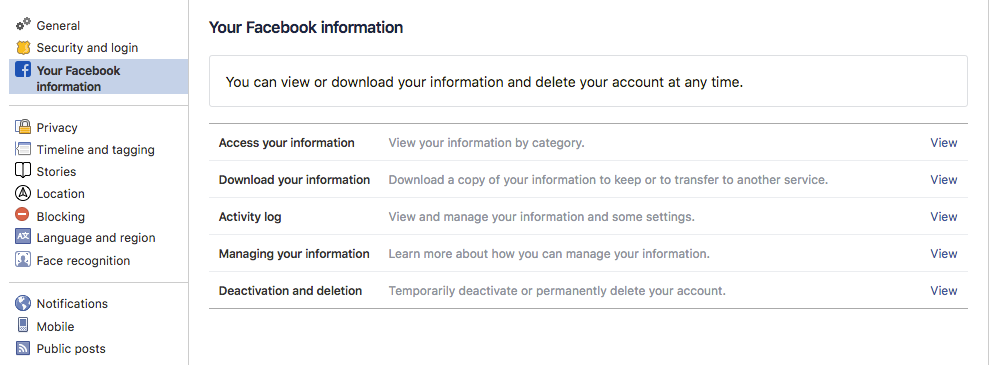Screen dimensions: 997x365
Task: Click View for Deactivation and deletion
Action: tap(944, 290)
